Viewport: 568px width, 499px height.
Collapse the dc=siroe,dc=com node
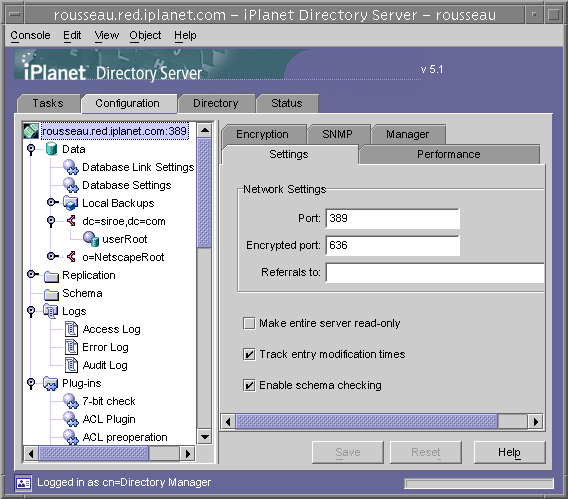click(x=51, y=221)
